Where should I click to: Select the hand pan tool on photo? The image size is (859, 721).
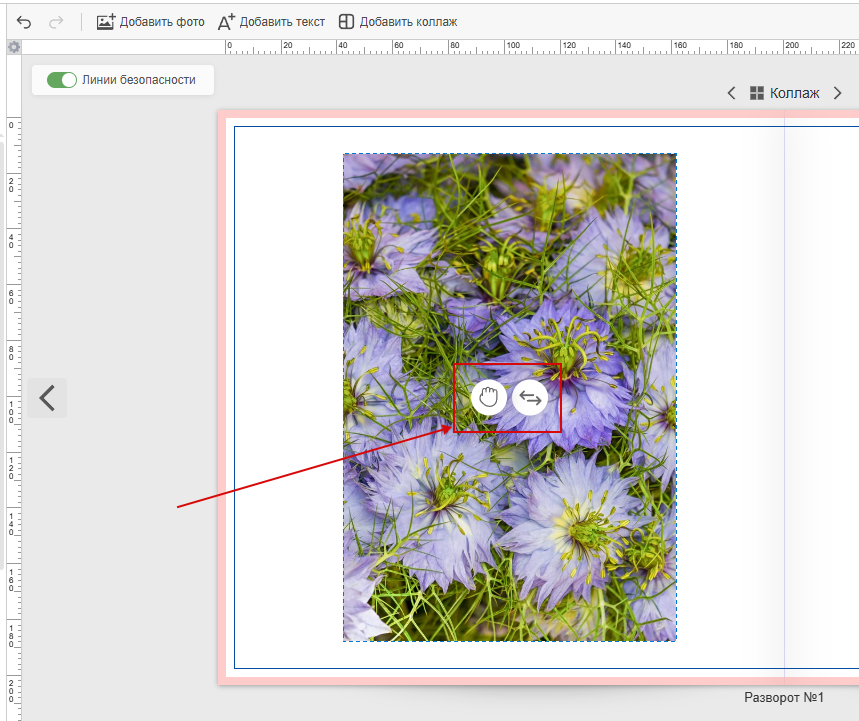488,397
